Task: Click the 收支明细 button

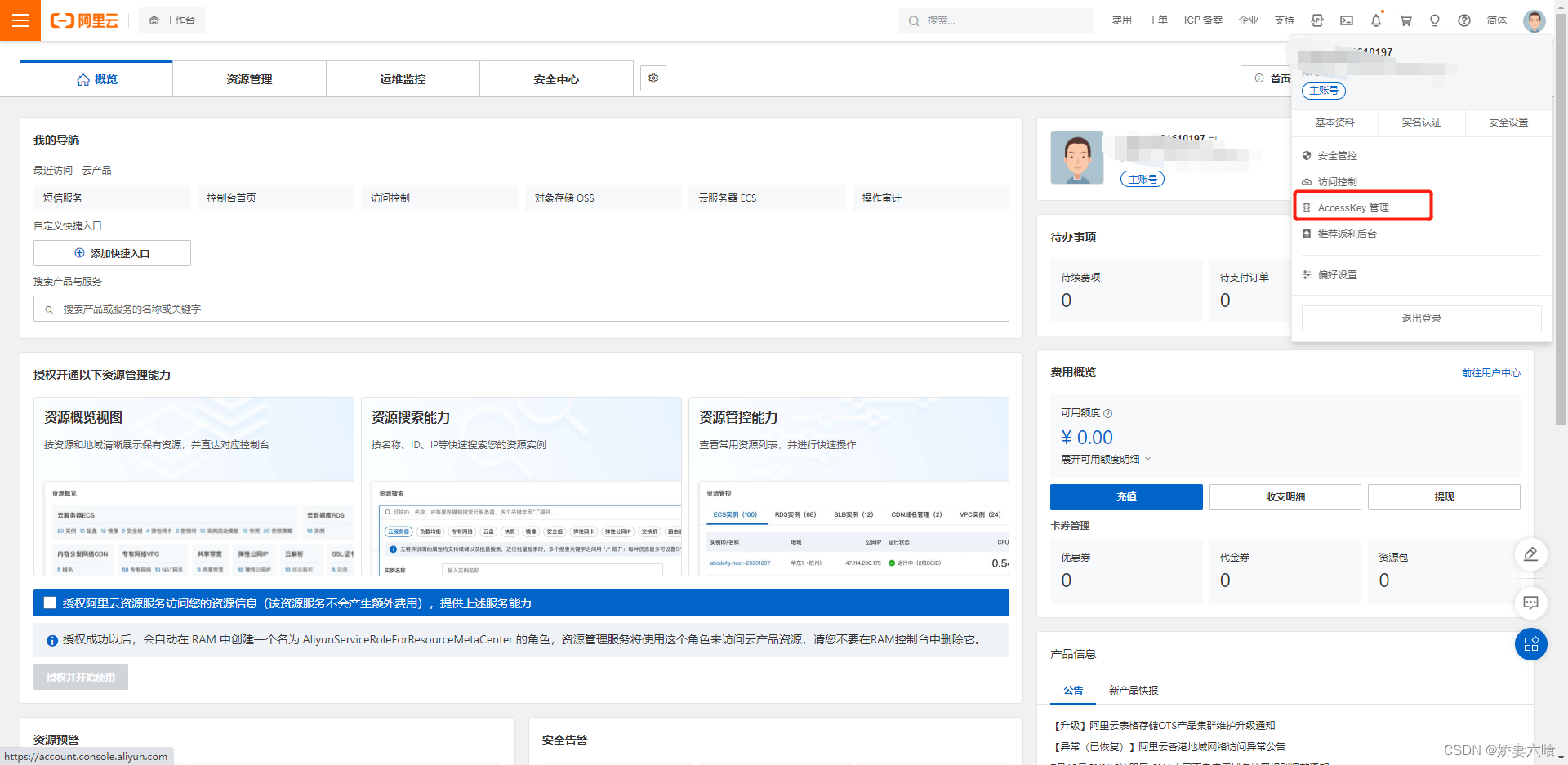Action: 1285,497
